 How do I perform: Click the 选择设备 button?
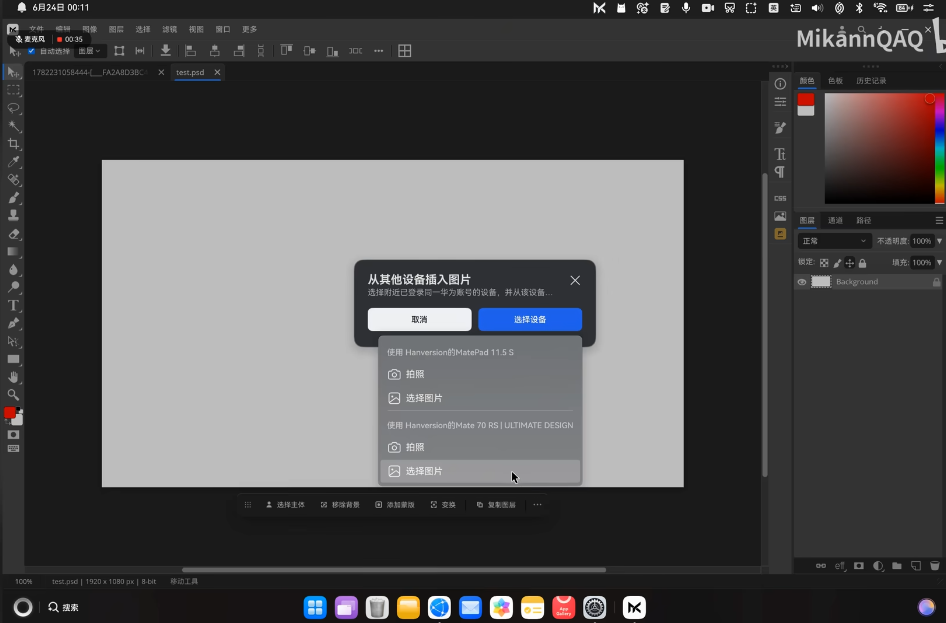[x=530, y=320]
